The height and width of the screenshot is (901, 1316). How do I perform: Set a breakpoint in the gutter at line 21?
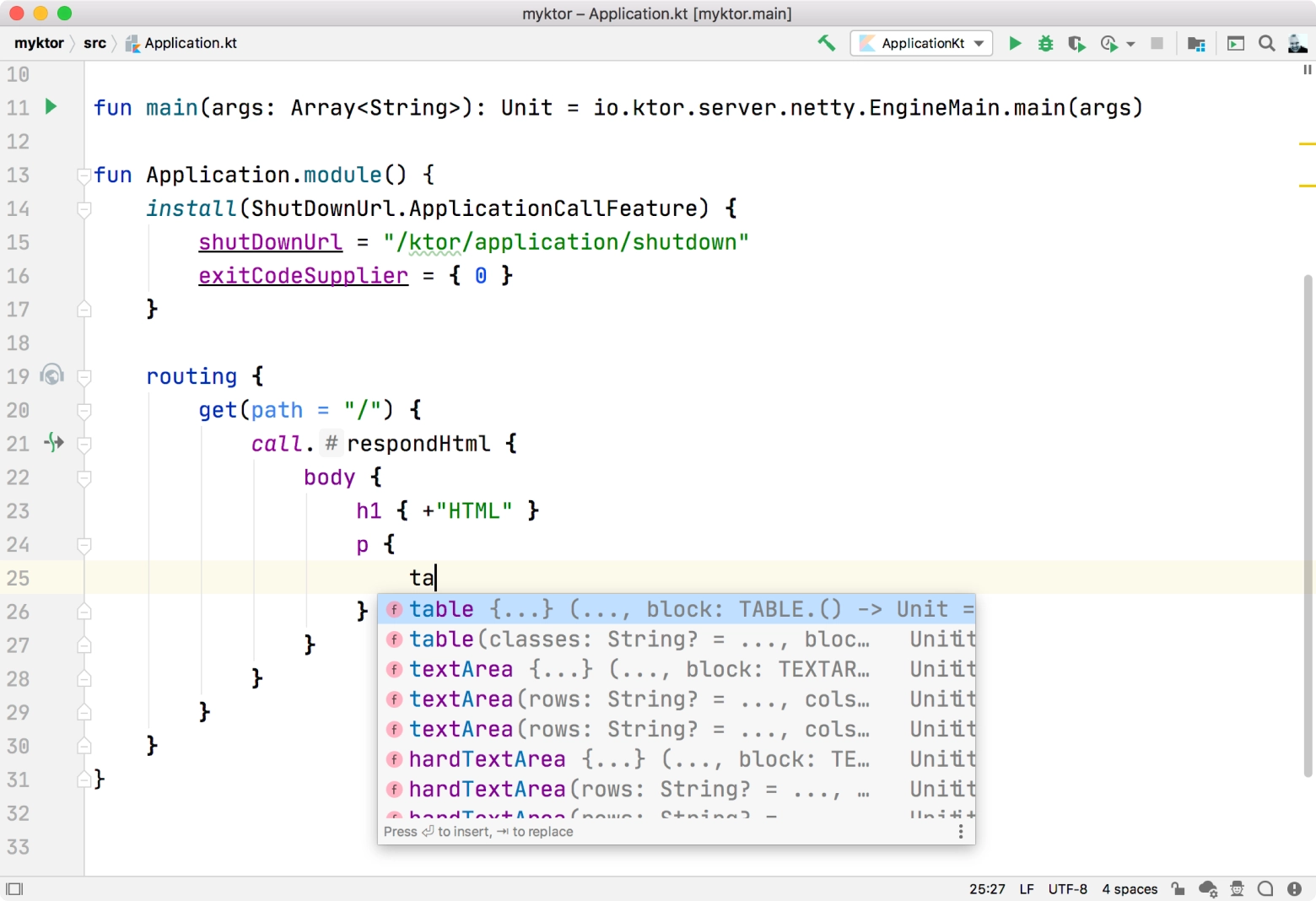[x=51, y=443]
